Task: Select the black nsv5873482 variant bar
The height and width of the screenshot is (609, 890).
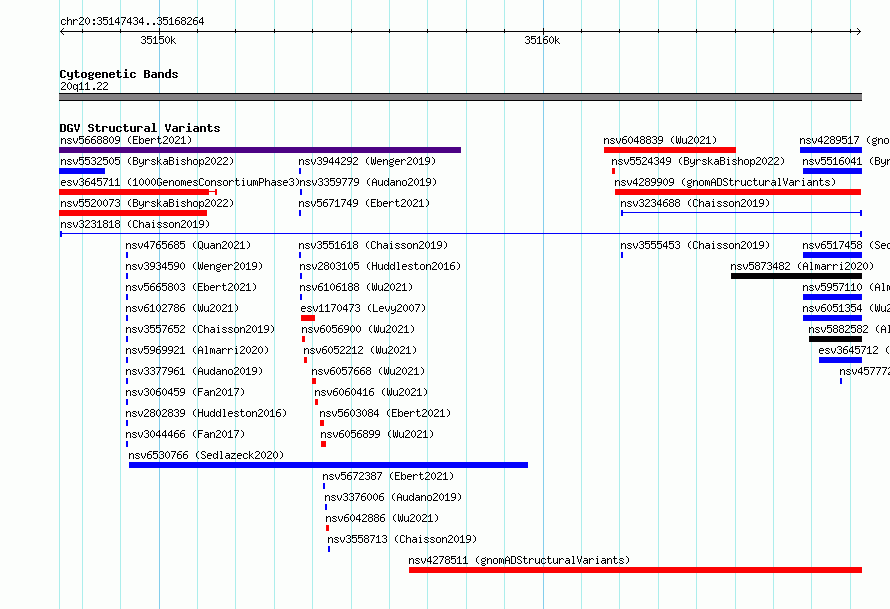Action: coord(796,276)
